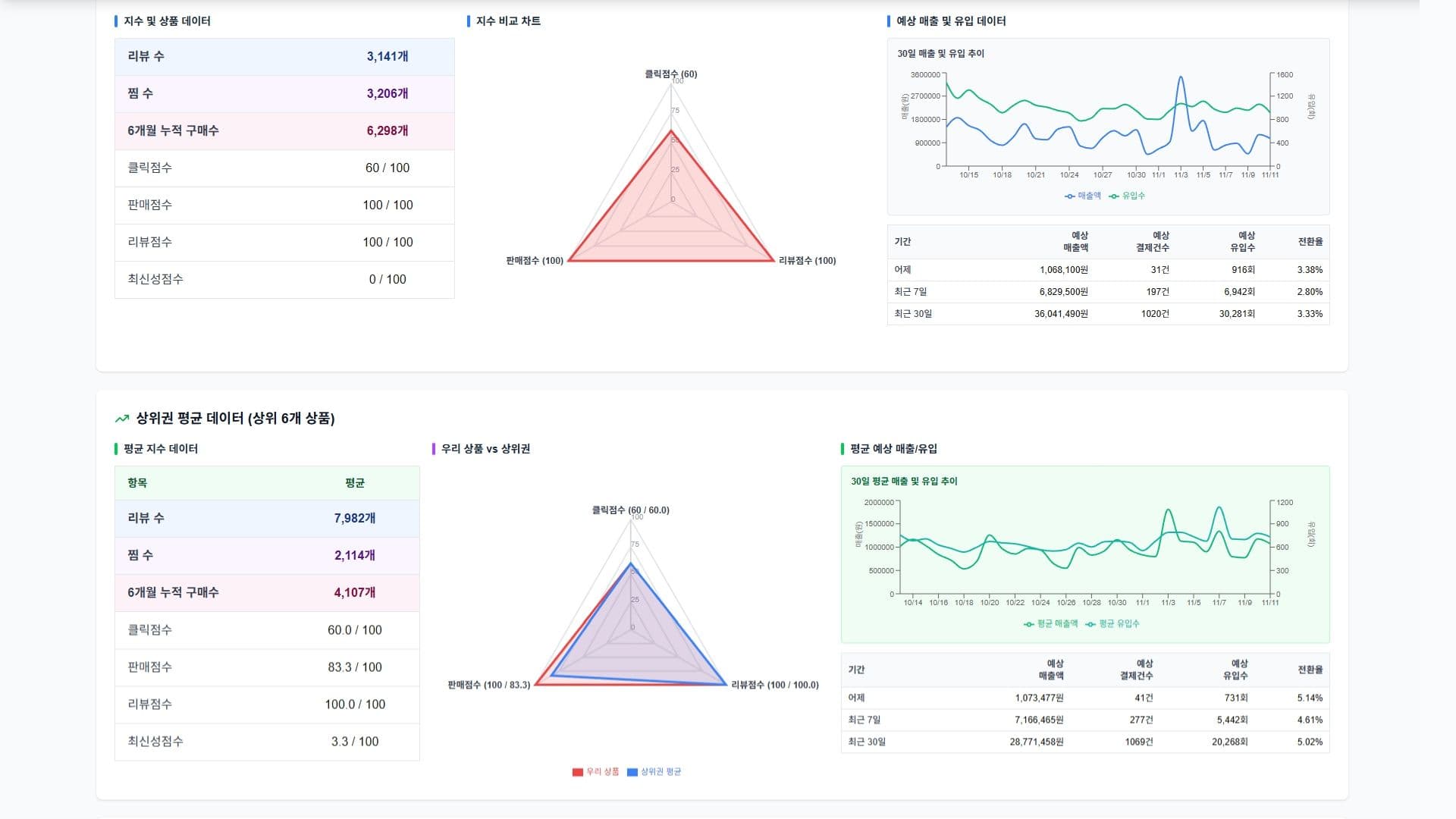
Task: Select the 6개월 누적 구매수 6,298개 row
Action: (x=284, y=131)
